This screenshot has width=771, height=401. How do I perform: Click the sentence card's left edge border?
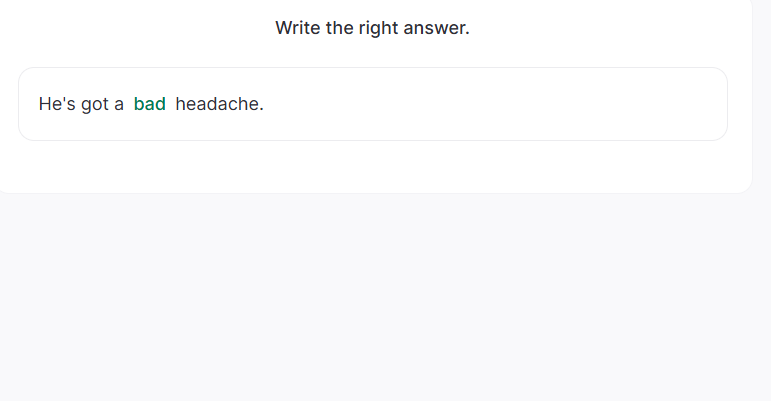[x=19, y=104]
